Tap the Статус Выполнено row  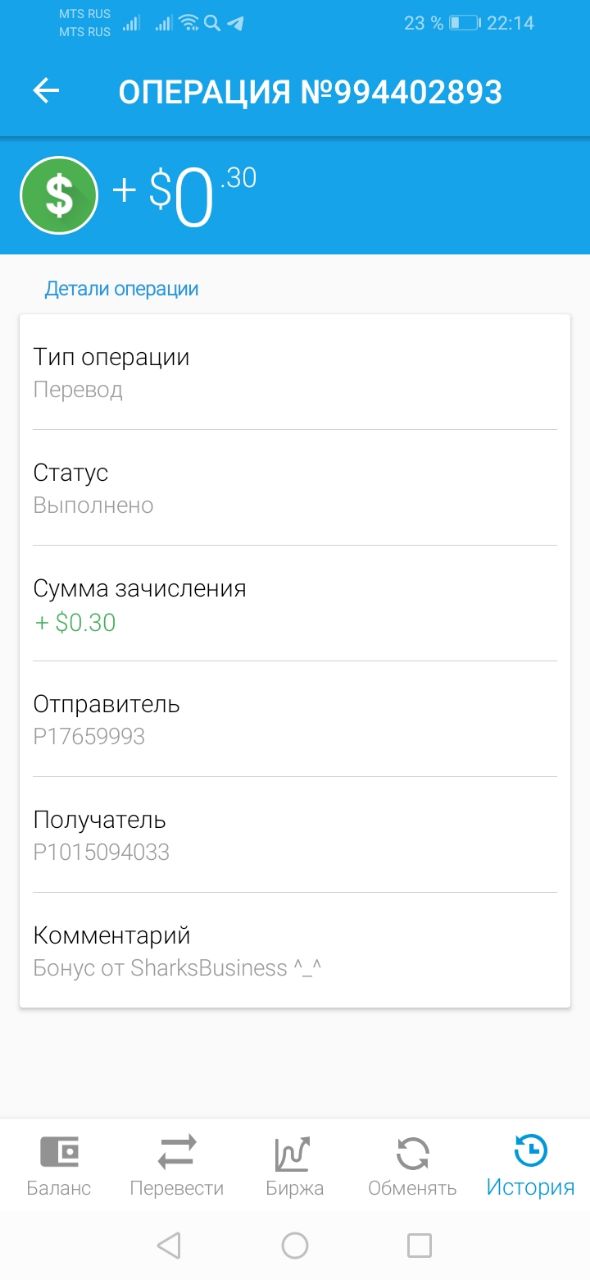point(295,488)
